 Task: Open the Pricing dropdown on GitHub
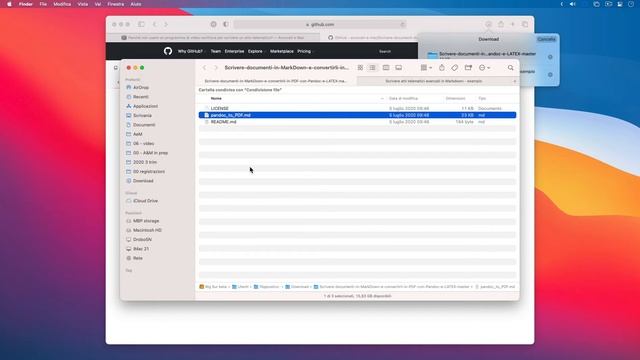(304, 51)
